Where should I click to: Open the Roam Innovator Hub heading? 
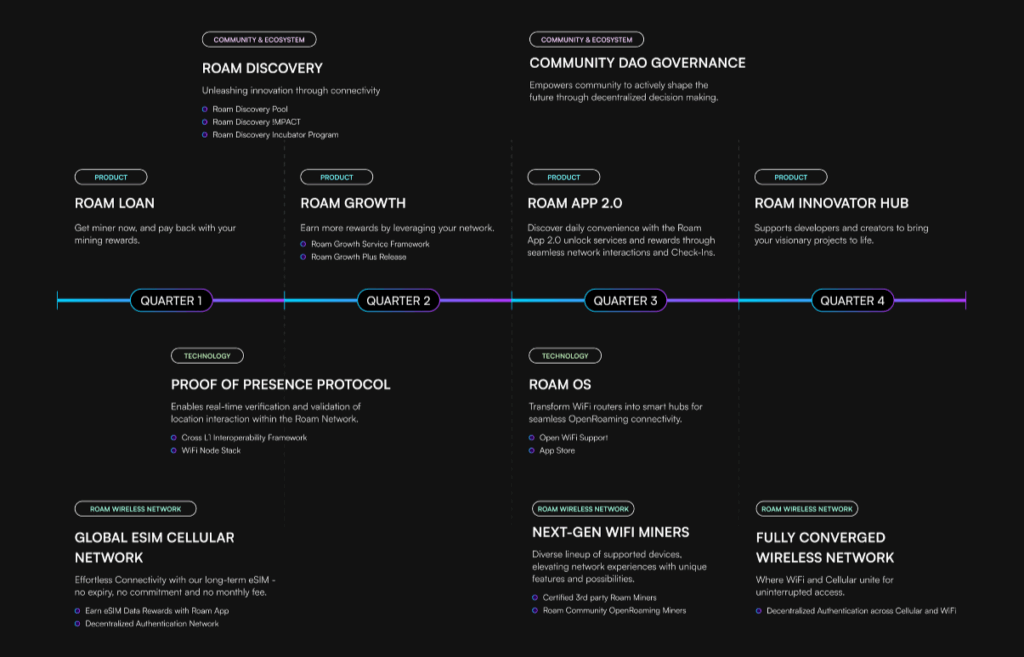point(831,204)
